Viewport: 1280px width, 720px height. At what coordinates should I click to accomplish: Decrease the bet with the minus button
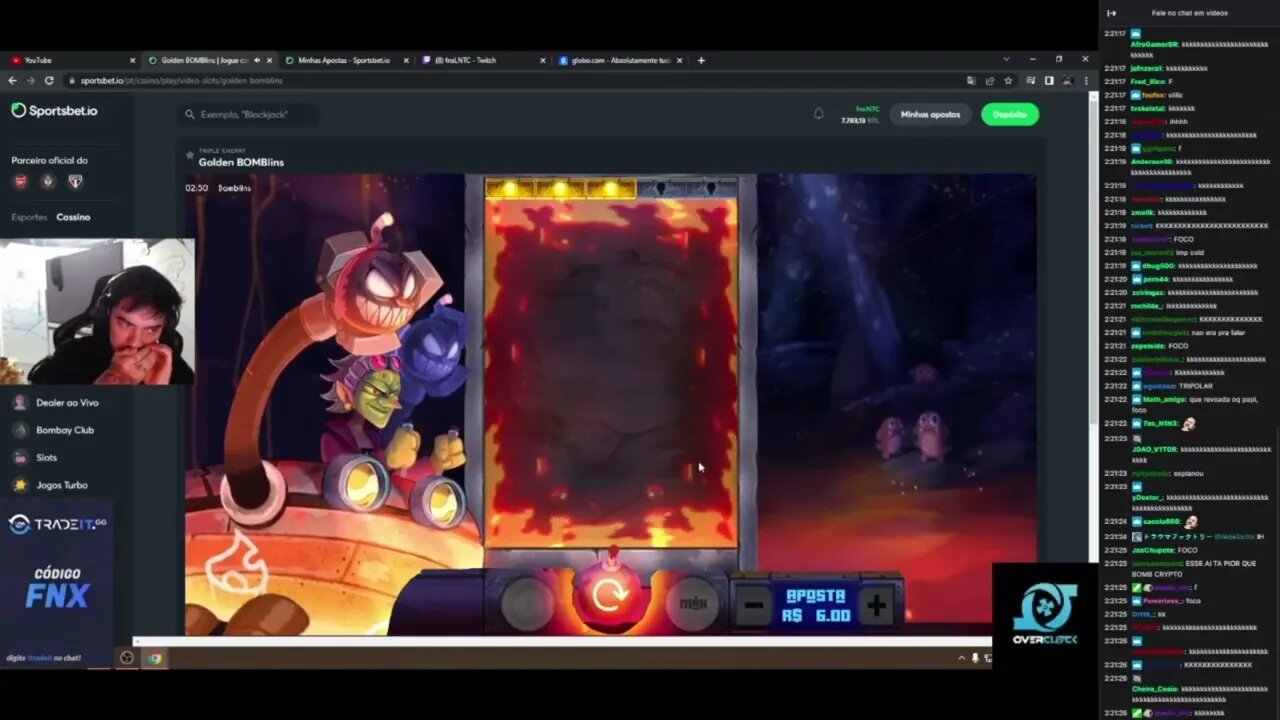(754, 606)
